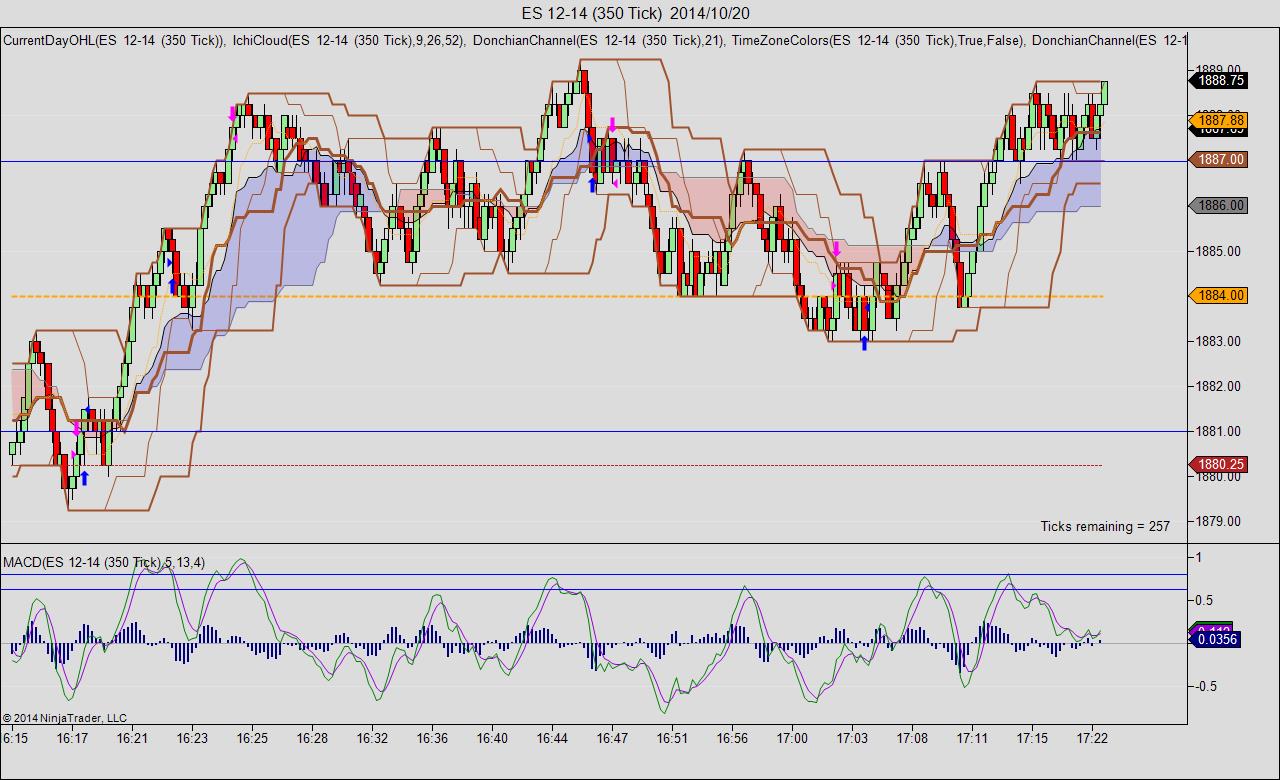Click the large magenta down arrow above the 16:47 bars
The width and height of the screenshot is (1280, 780).
point(612,125)
